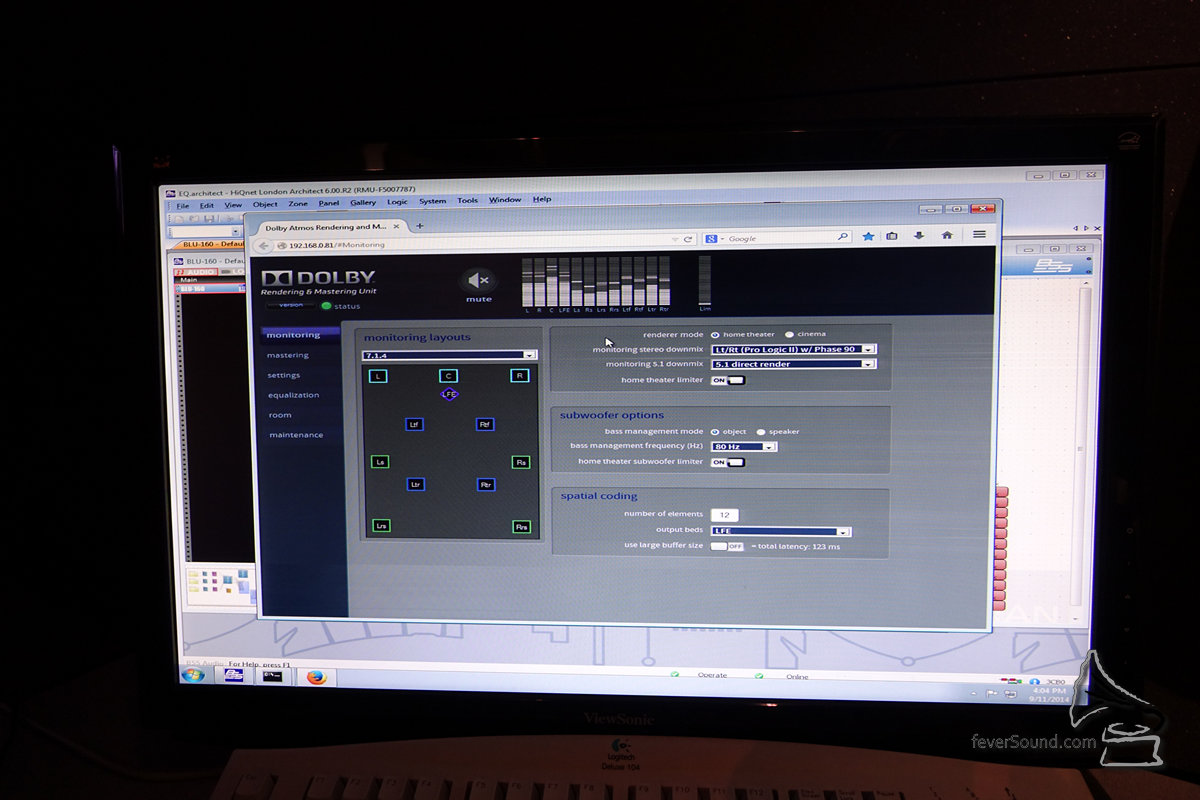Select the Ltf overhead speaker
1200x800 pixels.
(x=414, y=424)
